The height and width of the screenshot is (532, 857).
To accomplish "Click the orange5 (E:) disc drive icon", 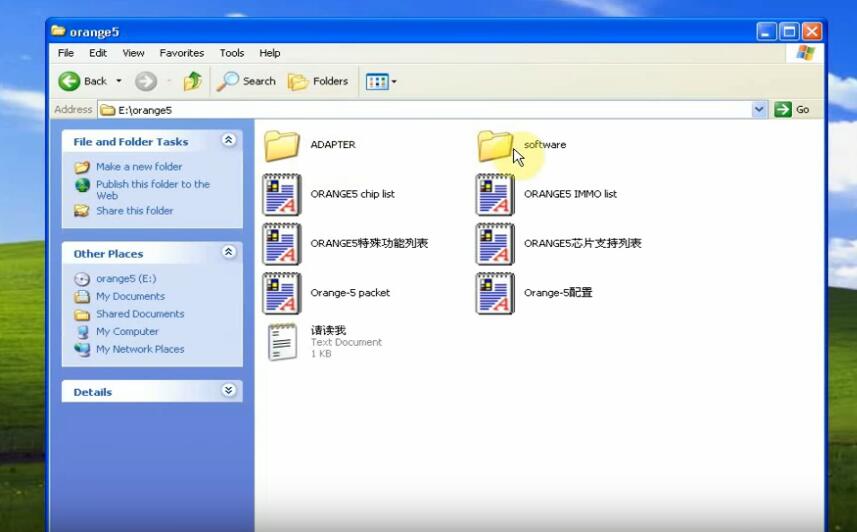I will coord(82,279).
